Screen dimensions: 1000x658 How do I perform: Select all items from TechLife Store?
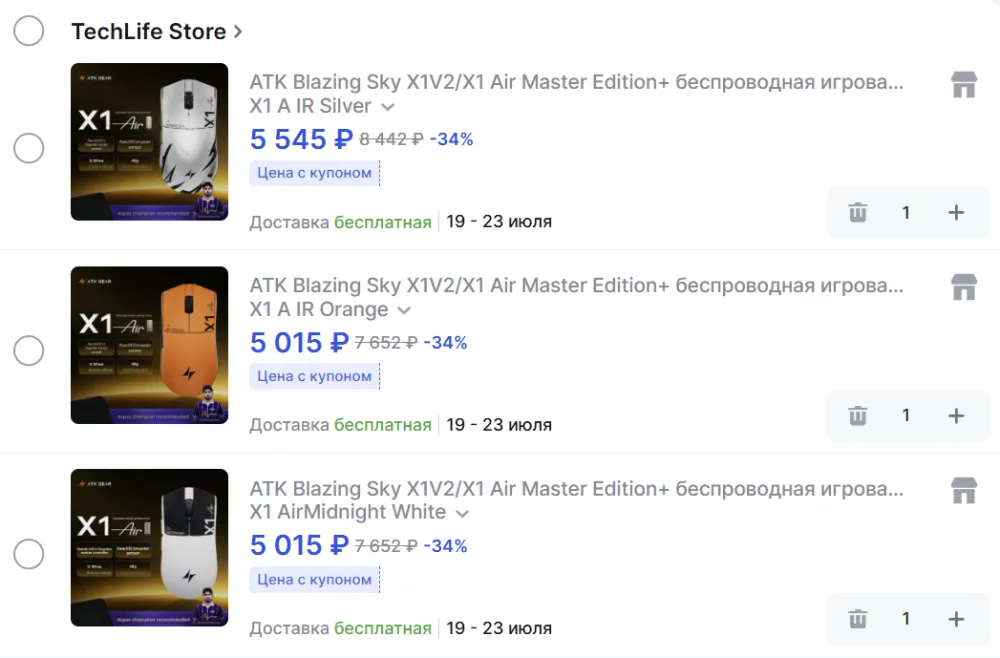(x=29, y=31)
